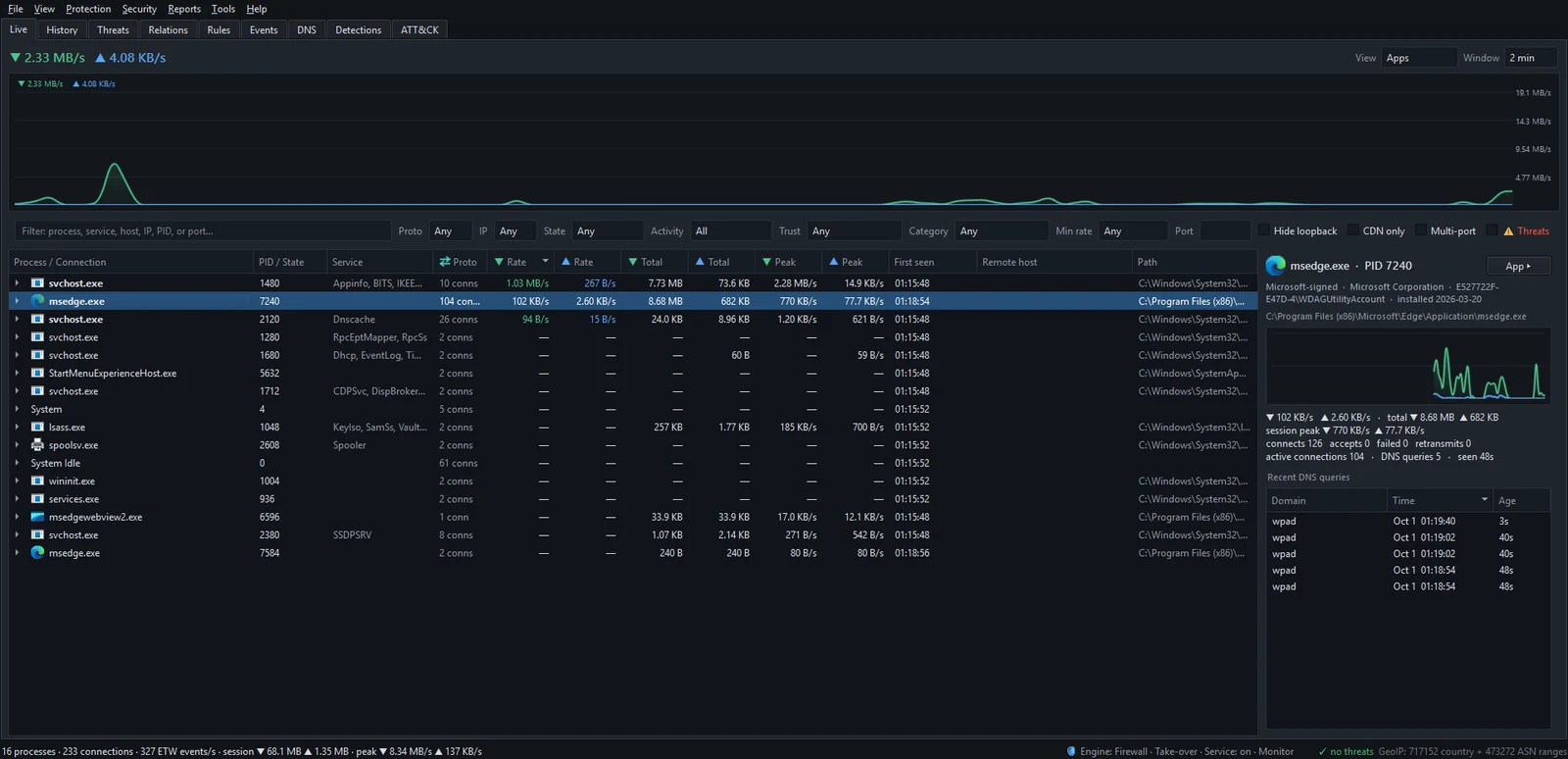Sort by the First seen column header
Viewport: 1568px width, 759px height.
tap(932, 262)
